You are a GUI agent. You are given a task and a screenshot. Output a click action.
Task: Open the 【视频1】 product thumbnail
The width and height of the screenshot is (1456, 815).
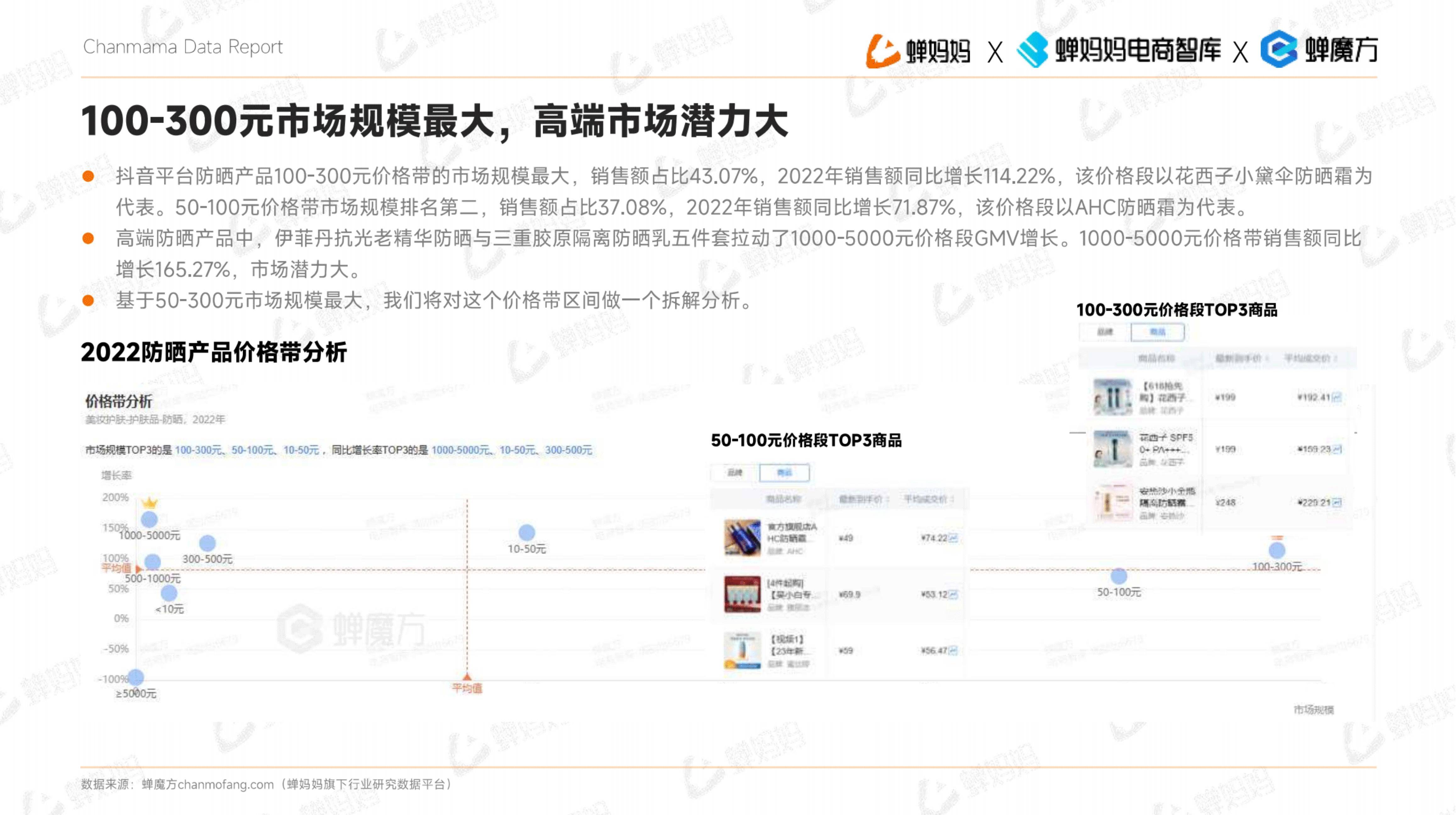(x=742, y=650)
